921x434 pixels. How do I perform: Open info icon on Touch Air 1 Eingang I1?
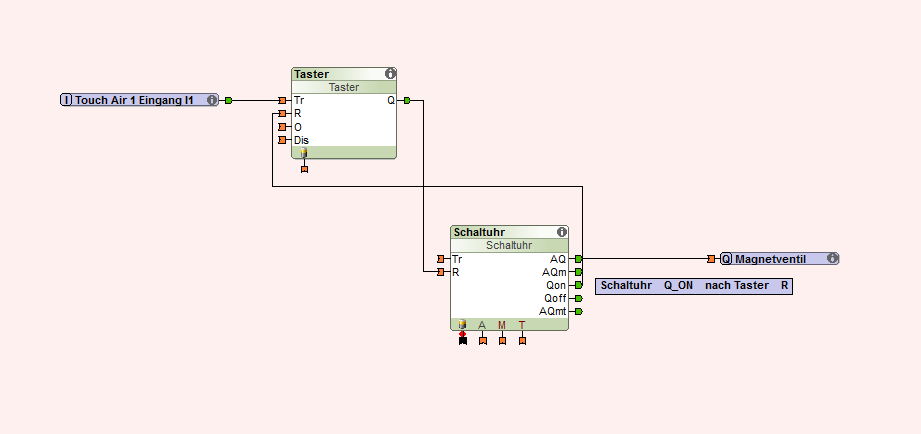tap(212, 100)
